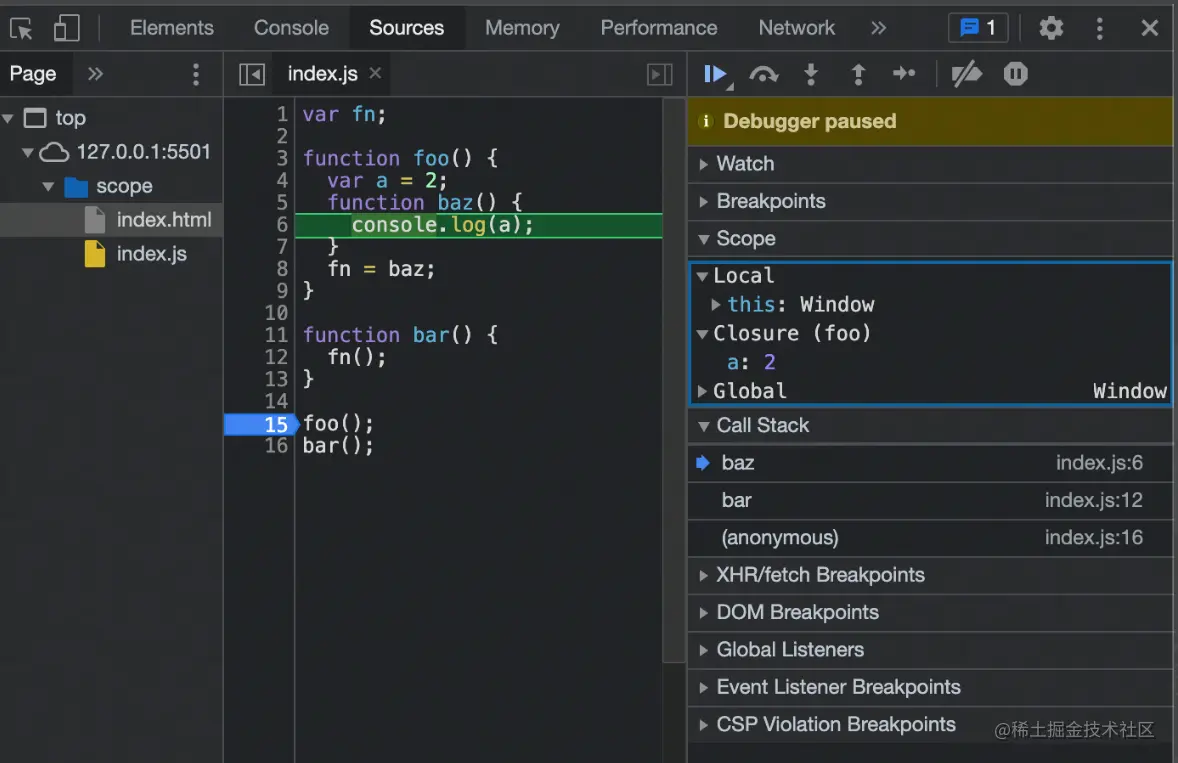Select the baz call stack frame
1178x763 pixels.
pyautogui.click(x=930, y=463)
